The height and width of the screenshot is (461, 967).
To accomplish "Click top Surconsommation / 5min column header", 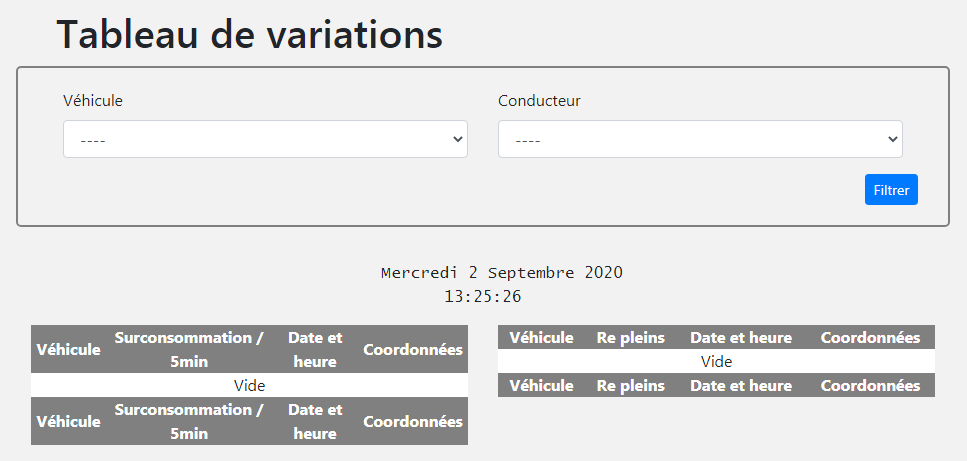I will 189,349.
